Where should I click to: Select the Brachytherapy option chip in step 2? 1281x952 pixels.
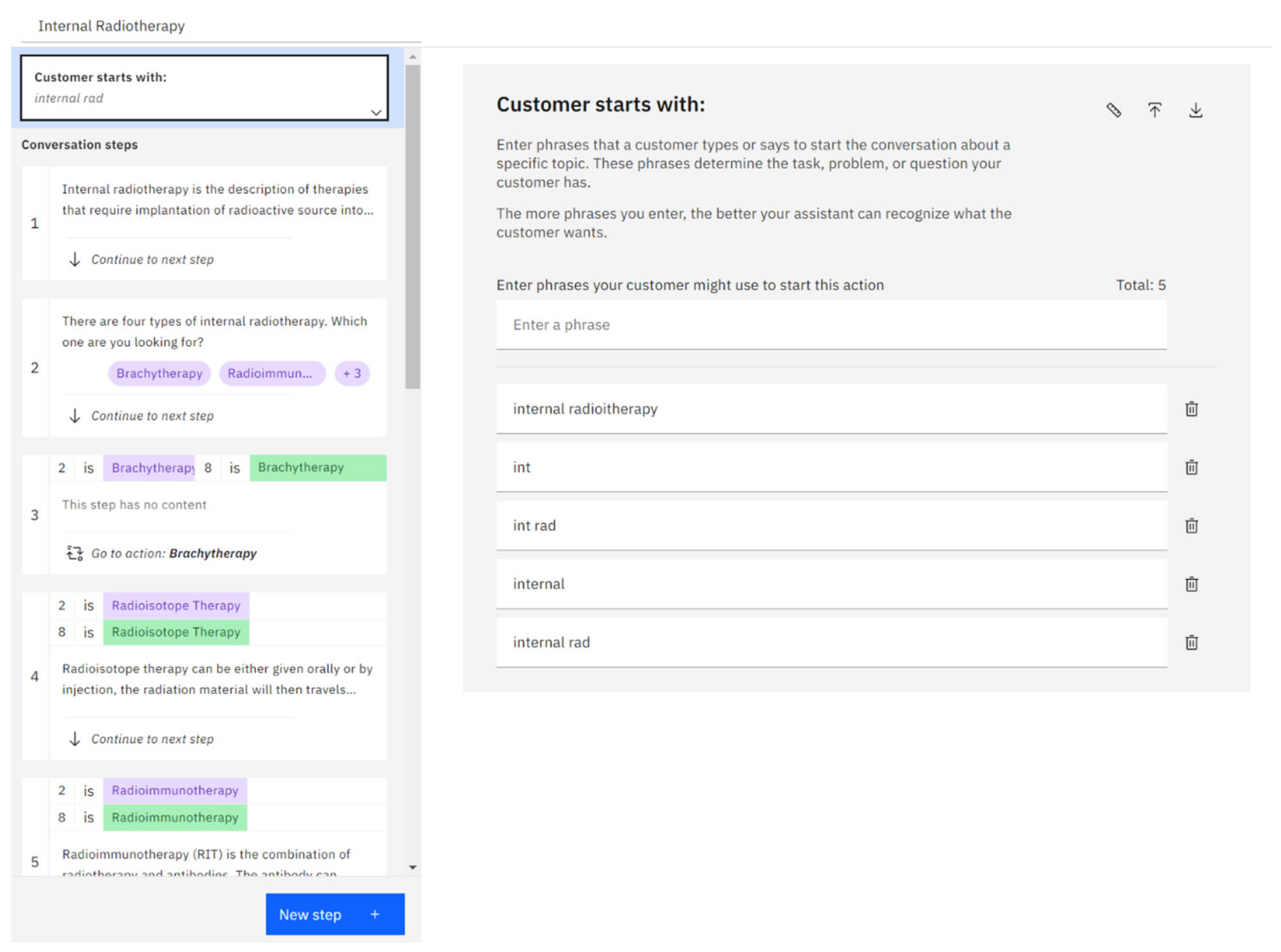pyautogui.click(x=159, y=373)
